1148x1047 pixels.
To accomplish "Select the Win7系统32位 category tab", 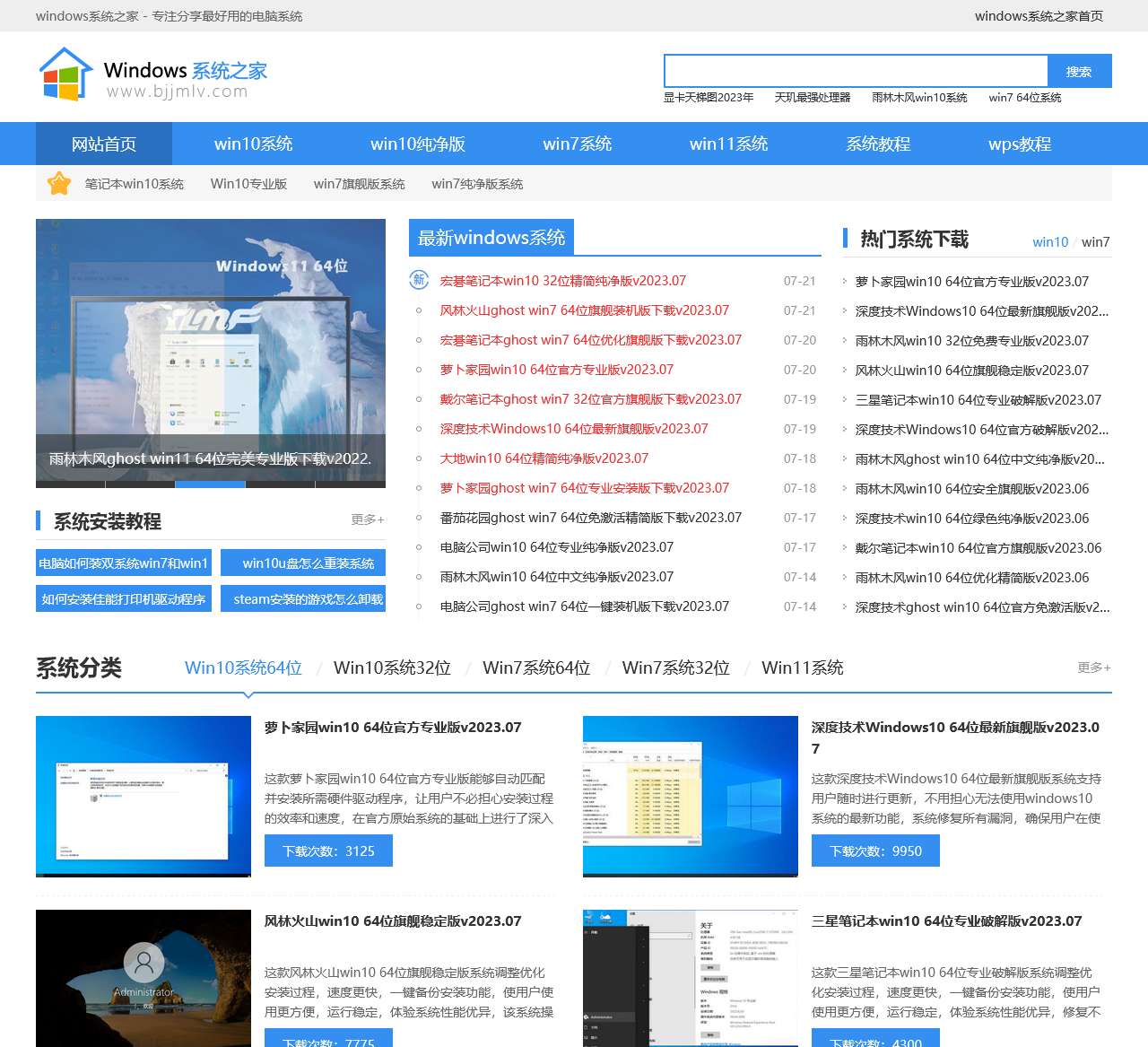I will pyautogui.click(x=676, y=667).
